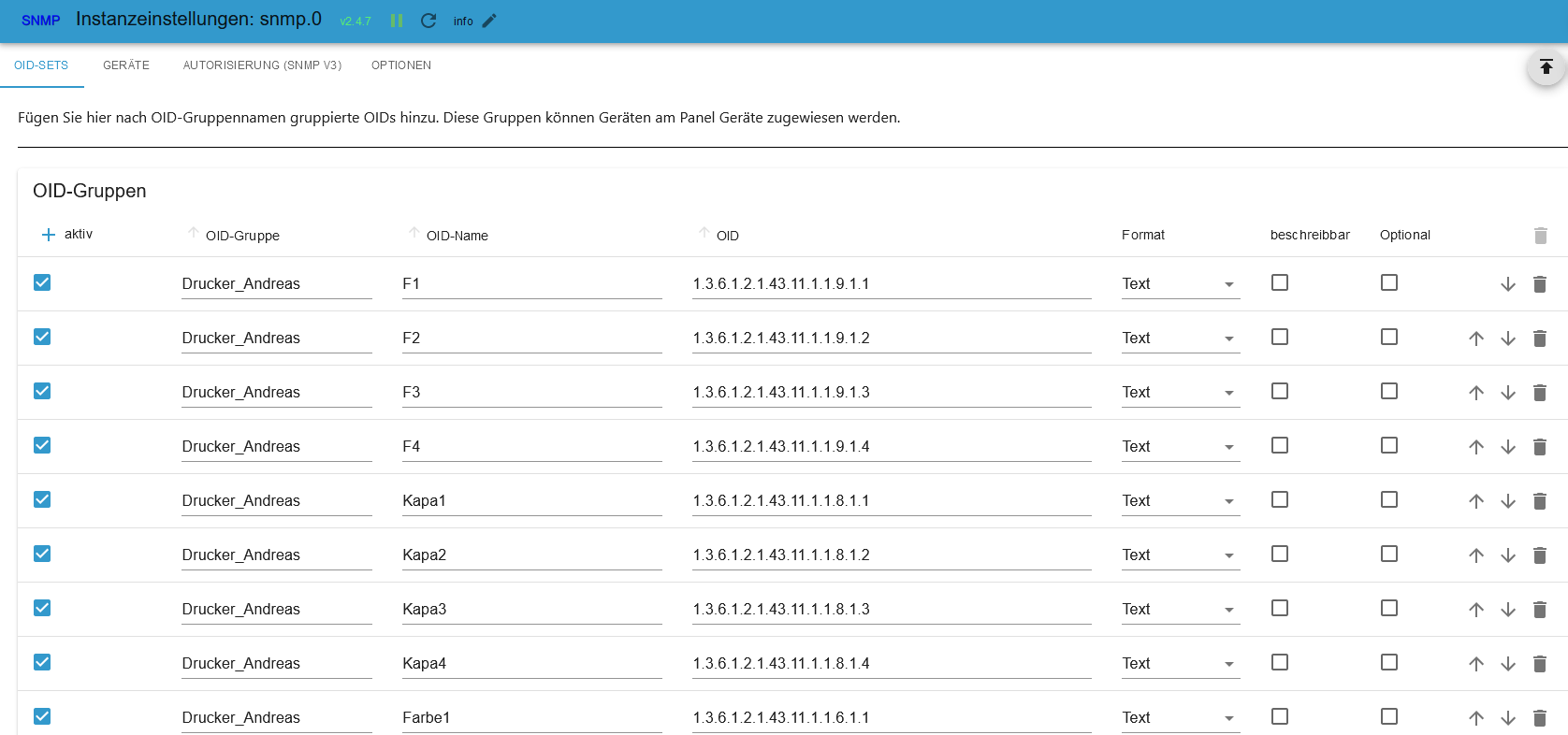Delete the Kapa1 row
Image resolution: width=1568 pixels, height=735 pixels.
click(x=1540, y=501)
